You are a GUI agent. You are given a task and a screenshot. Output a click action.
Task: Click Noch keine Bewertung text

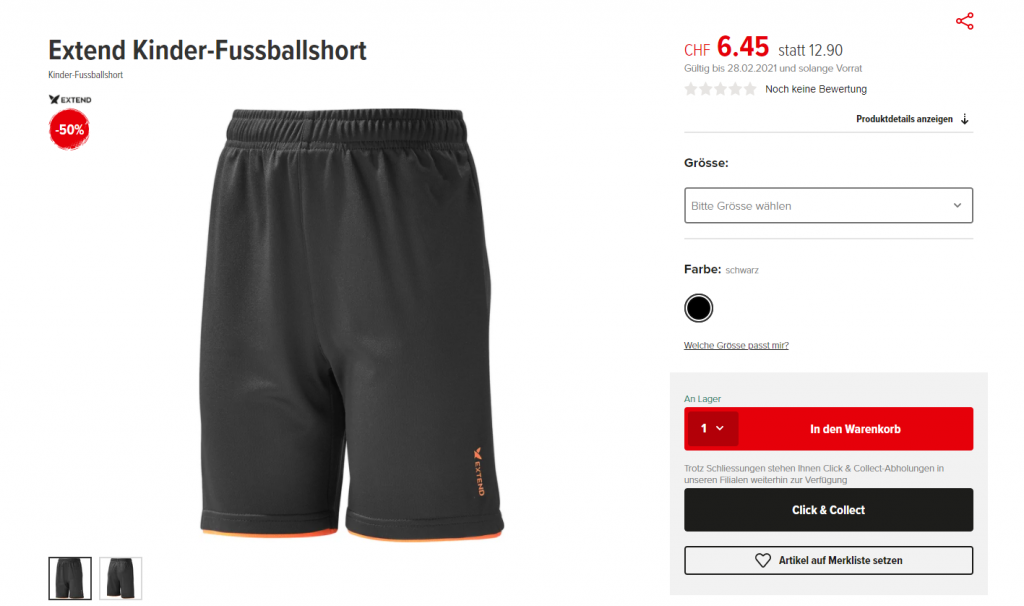coord(816,89)
